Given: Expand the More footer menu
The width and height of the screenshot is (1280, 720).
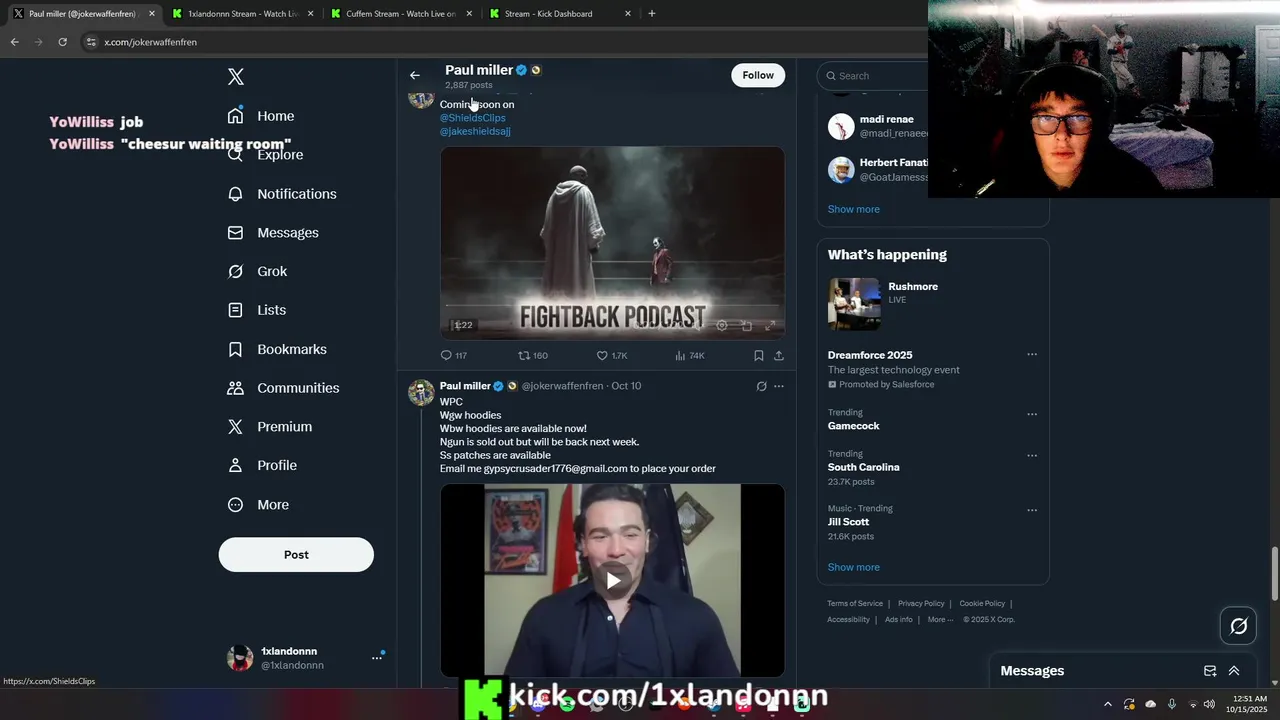Looking at the screenshot, I should tap(939, 620).
